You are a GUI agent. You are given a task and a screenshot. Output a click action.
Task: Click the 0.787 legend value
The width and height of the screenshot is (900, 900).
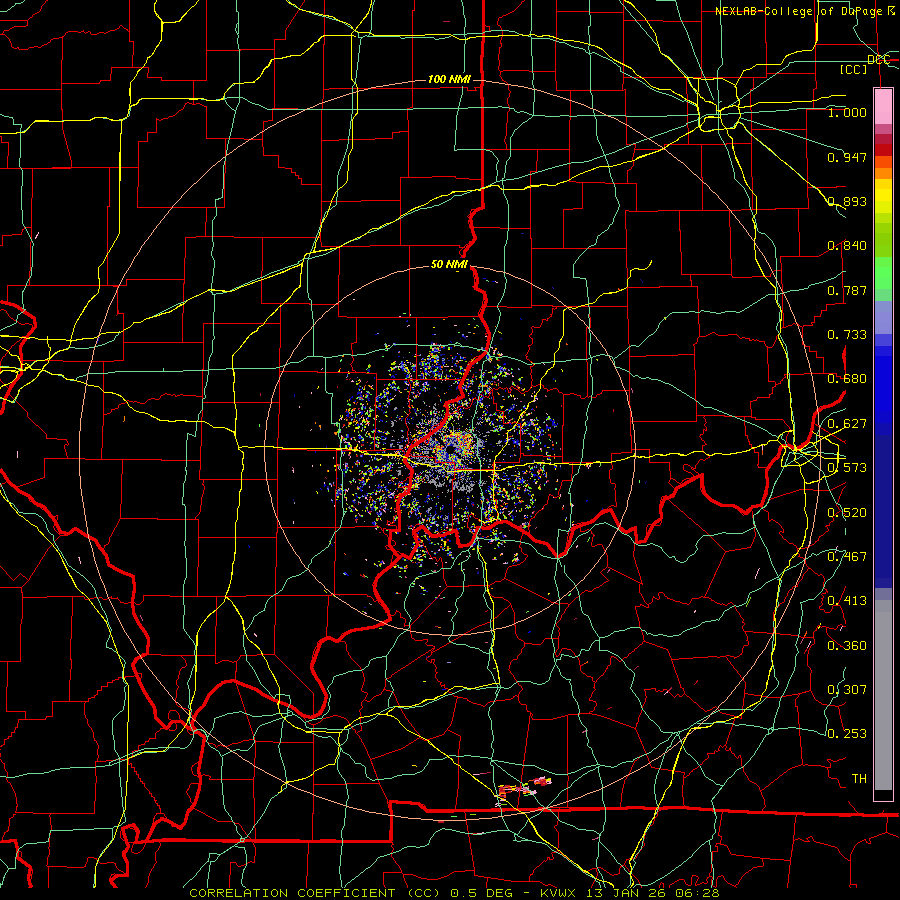pos(847,290)
